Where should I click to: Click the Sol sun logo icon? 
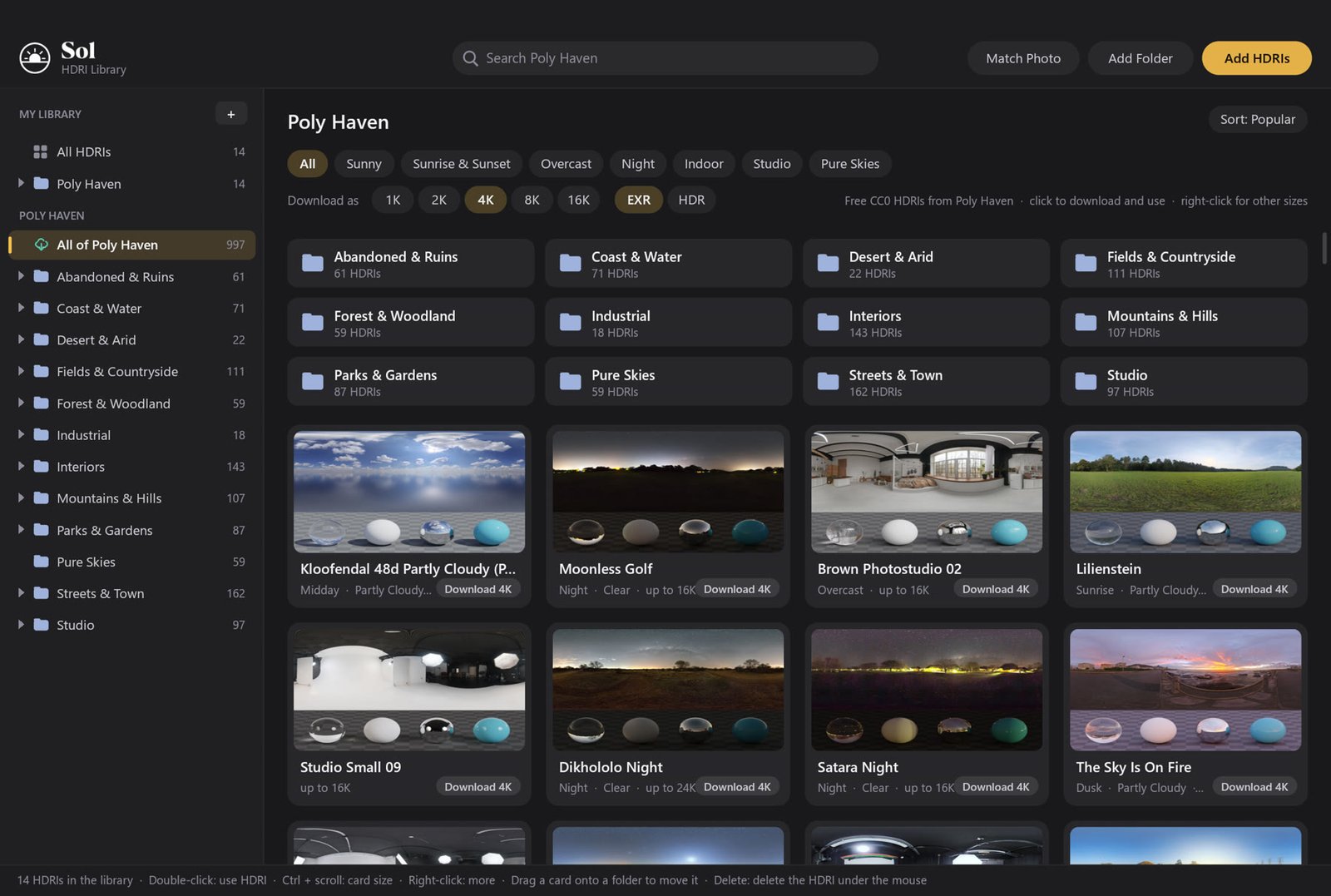35,58
